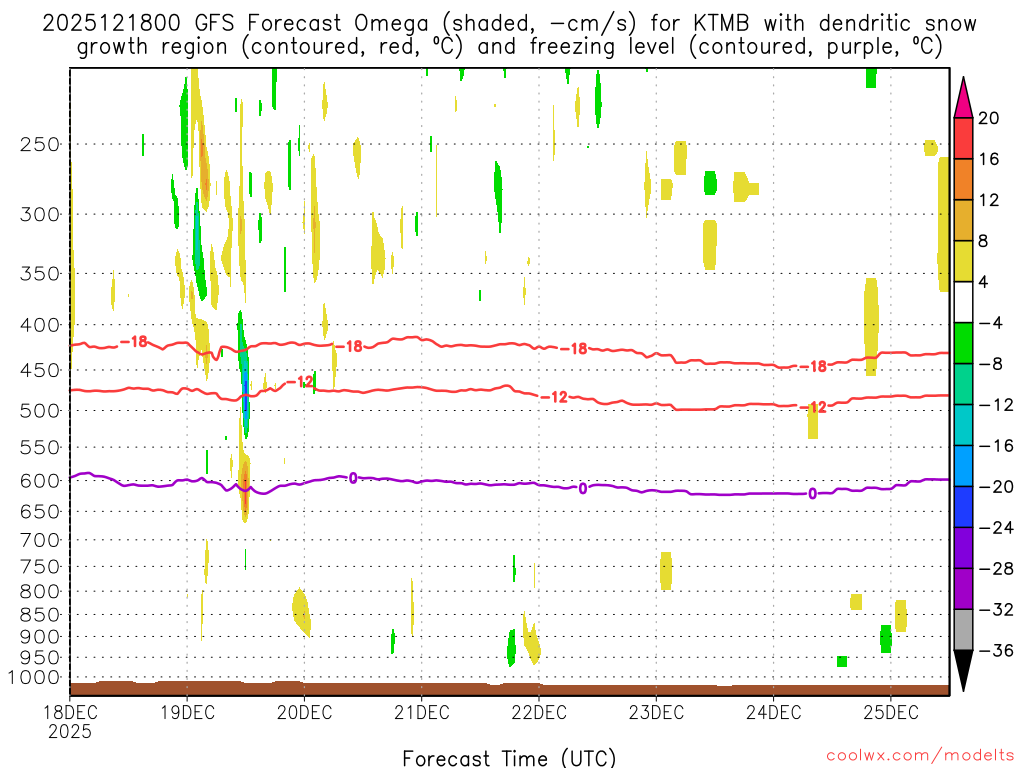Click the chart title starting 2025121800 GFS Forecast
This screenshot has width=1024, height=768.
coord(509,35)
